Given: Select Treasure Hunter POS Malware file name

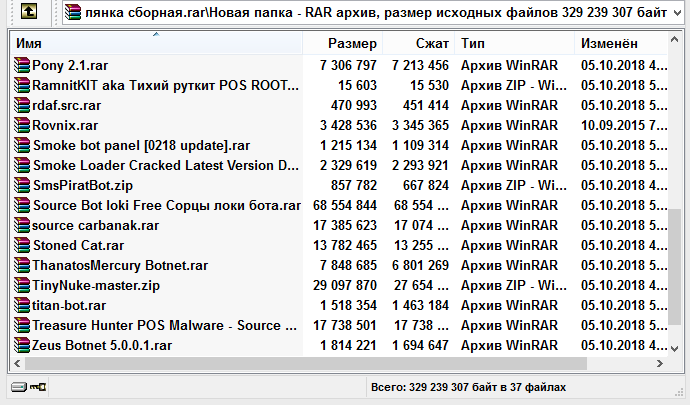Looking at the screenshot, I should (165, 325).
